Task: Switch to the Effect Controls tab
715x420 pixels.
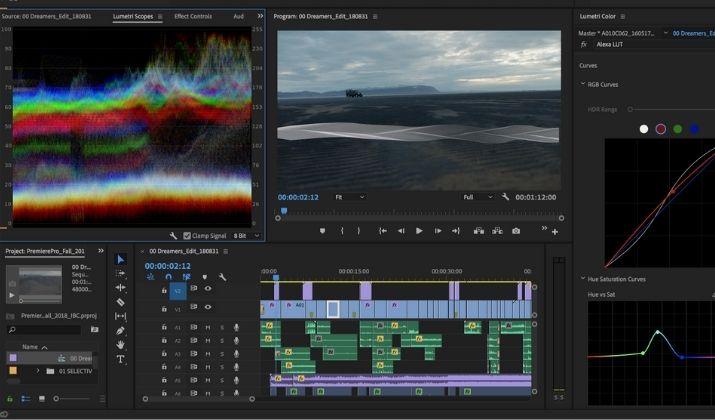Action: coord(193,16)
